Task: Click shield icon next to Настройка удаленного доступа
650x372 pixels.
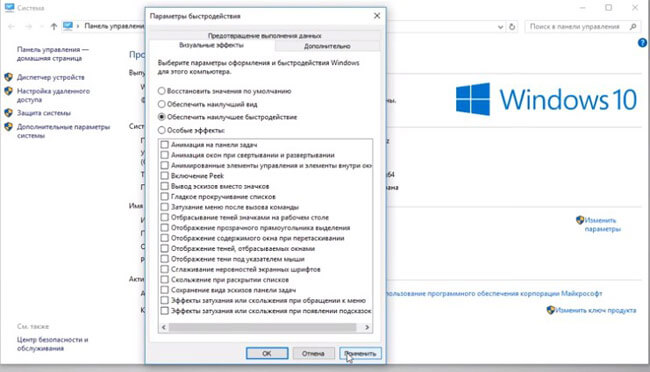Action: pos(9,91)
